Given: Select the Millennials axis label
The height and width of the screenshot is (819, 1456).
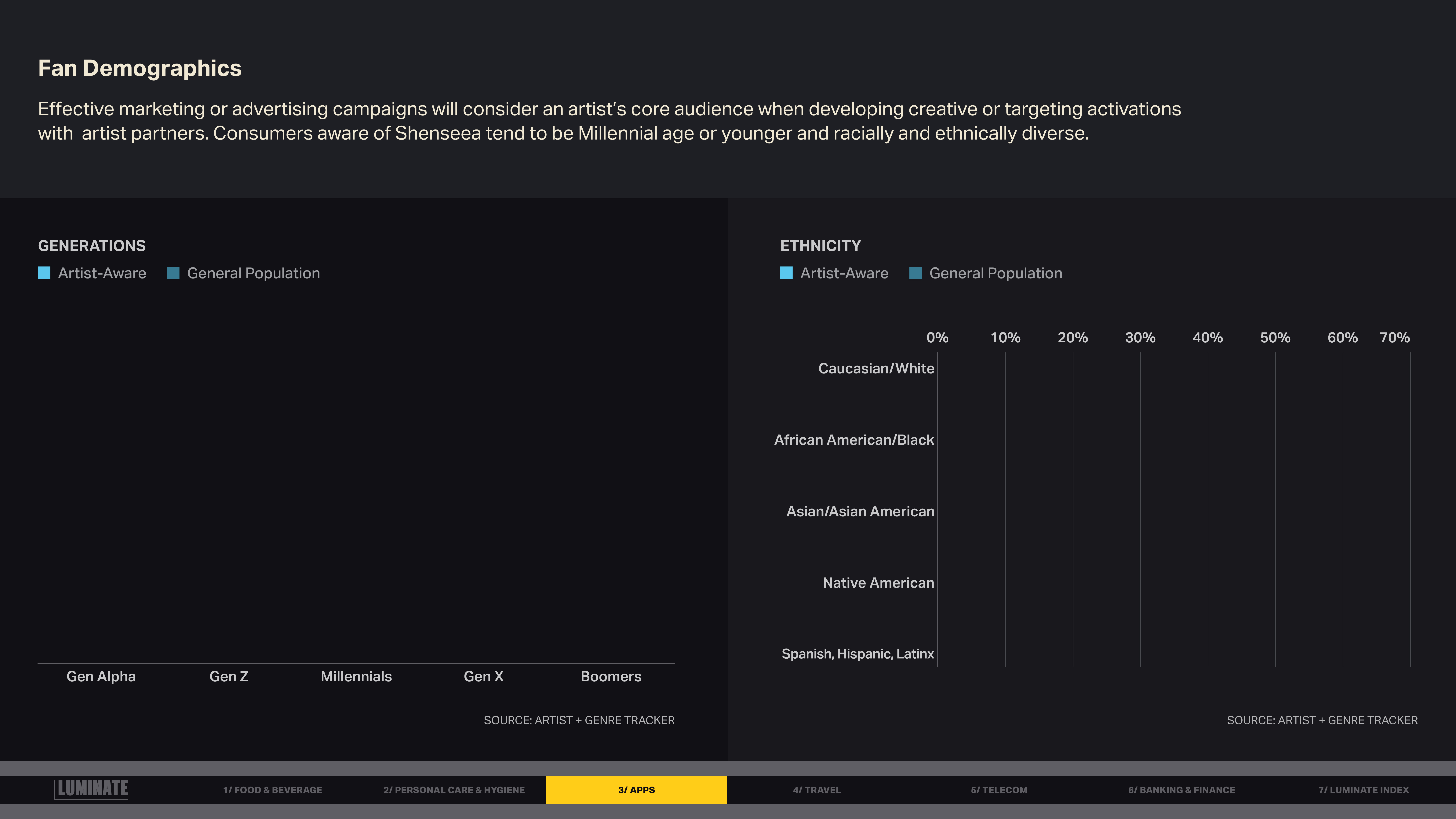Looking at the screenshot, I should (x=356, y=677).
